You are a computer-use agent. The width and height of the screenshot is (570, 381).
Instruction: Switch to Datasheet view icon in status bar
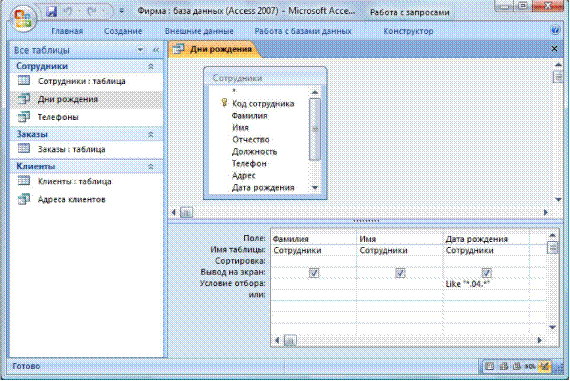tap(490, 366)
